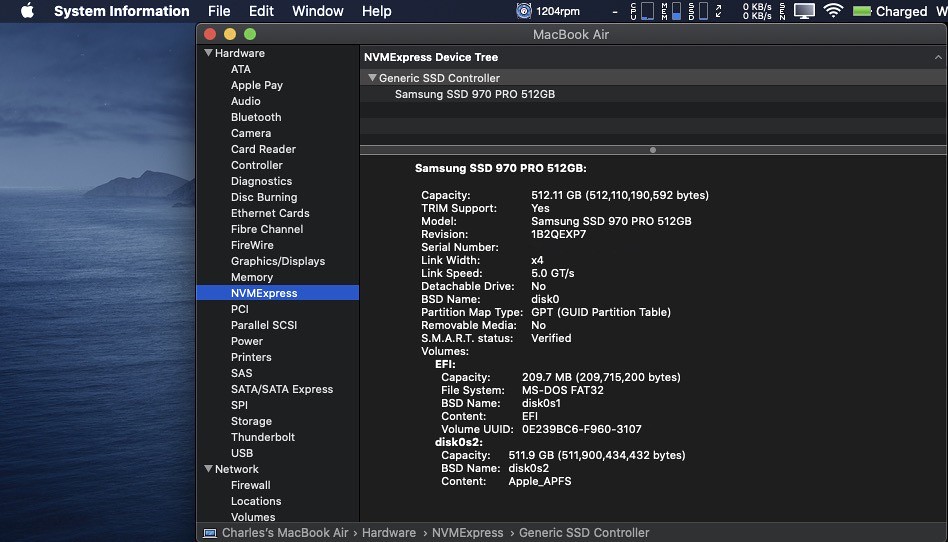Screen dimensions: 948x542
Task: Open the Window menu
Action: (x=317, y=11)
